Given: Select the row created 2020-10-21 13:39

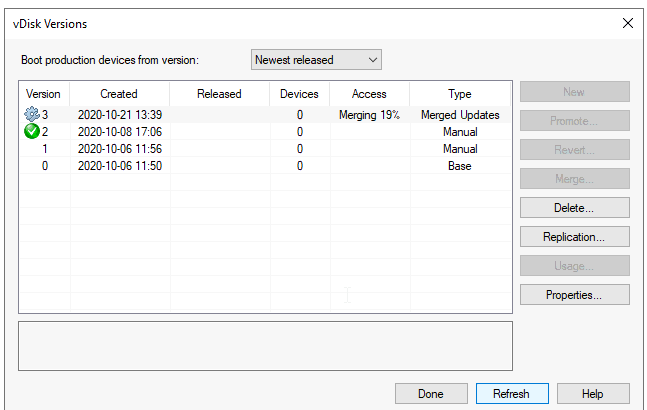Looking at the screenshot, I should 265,115.
